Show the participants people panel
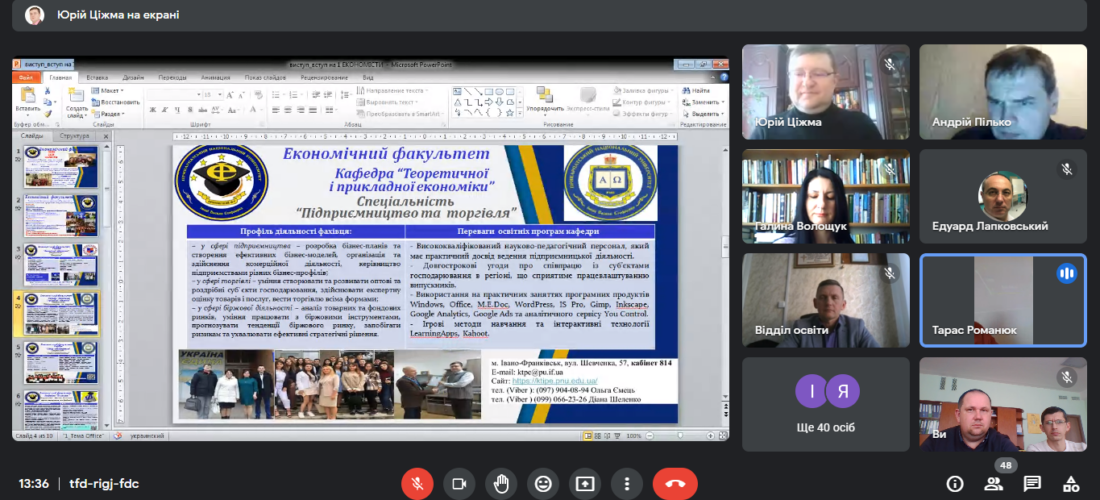1100x500 pixels. 994,484
